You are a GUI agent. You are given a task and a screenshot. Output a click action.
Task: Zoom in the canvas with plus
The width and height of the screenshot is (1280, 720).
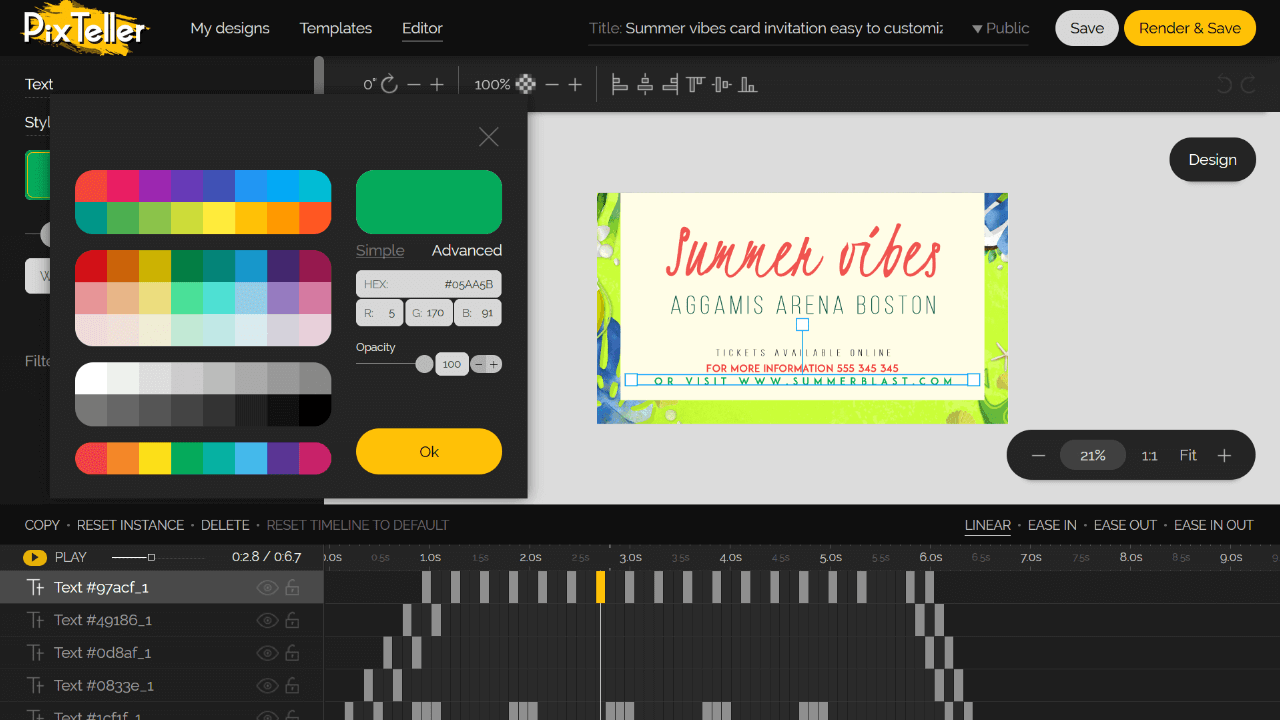(x=1224, y=456)
